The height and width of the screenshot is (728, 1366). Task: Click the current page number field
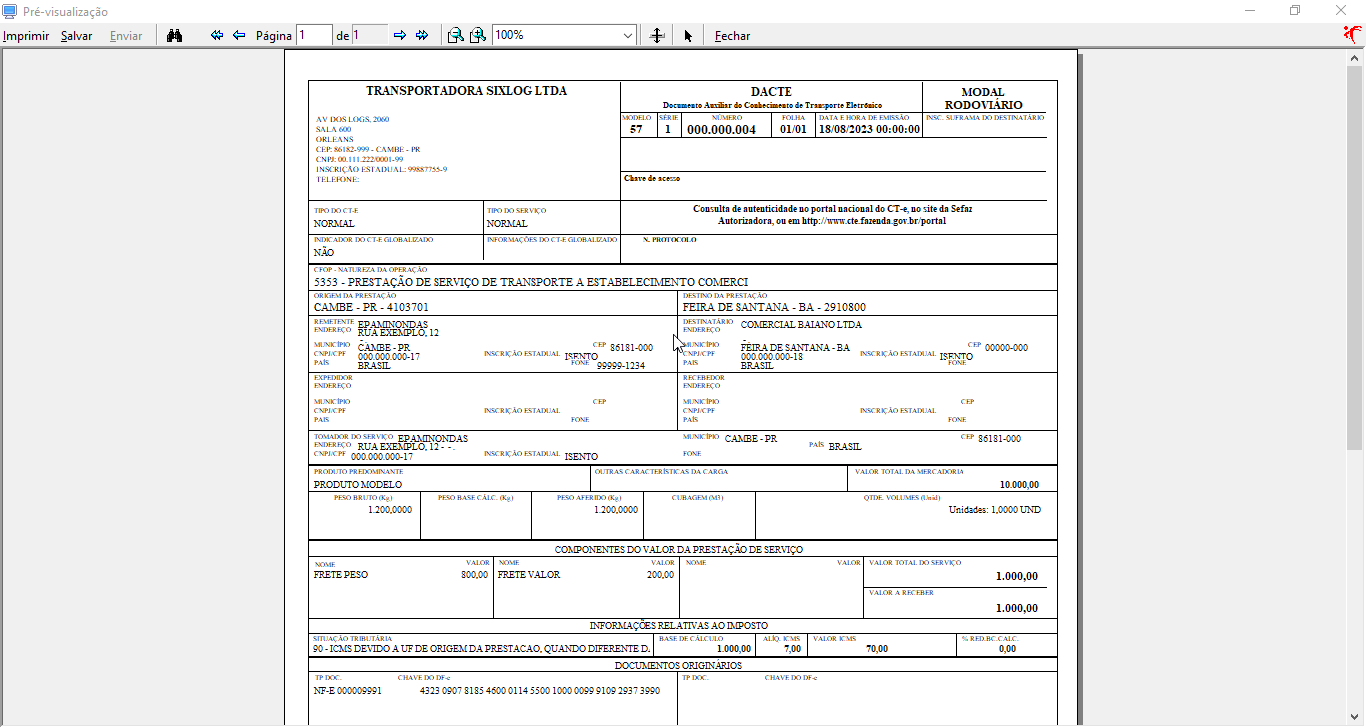click(314, 35)
